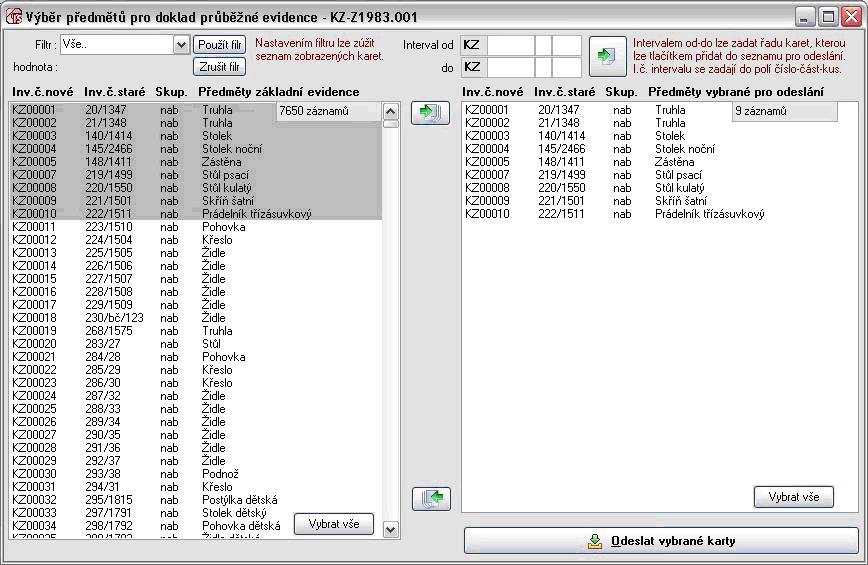Screen dimensions: 868x565
Task: Move selected items to the send list
Action: tap(430, 113)
